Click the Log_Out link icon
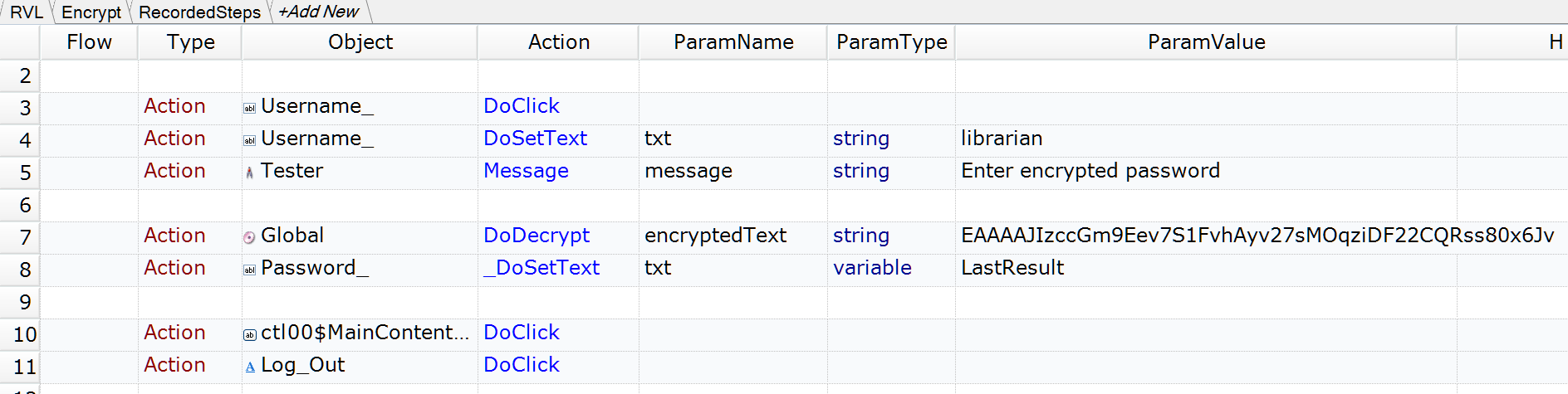1568x394 pixels. (x=249, y=367)
